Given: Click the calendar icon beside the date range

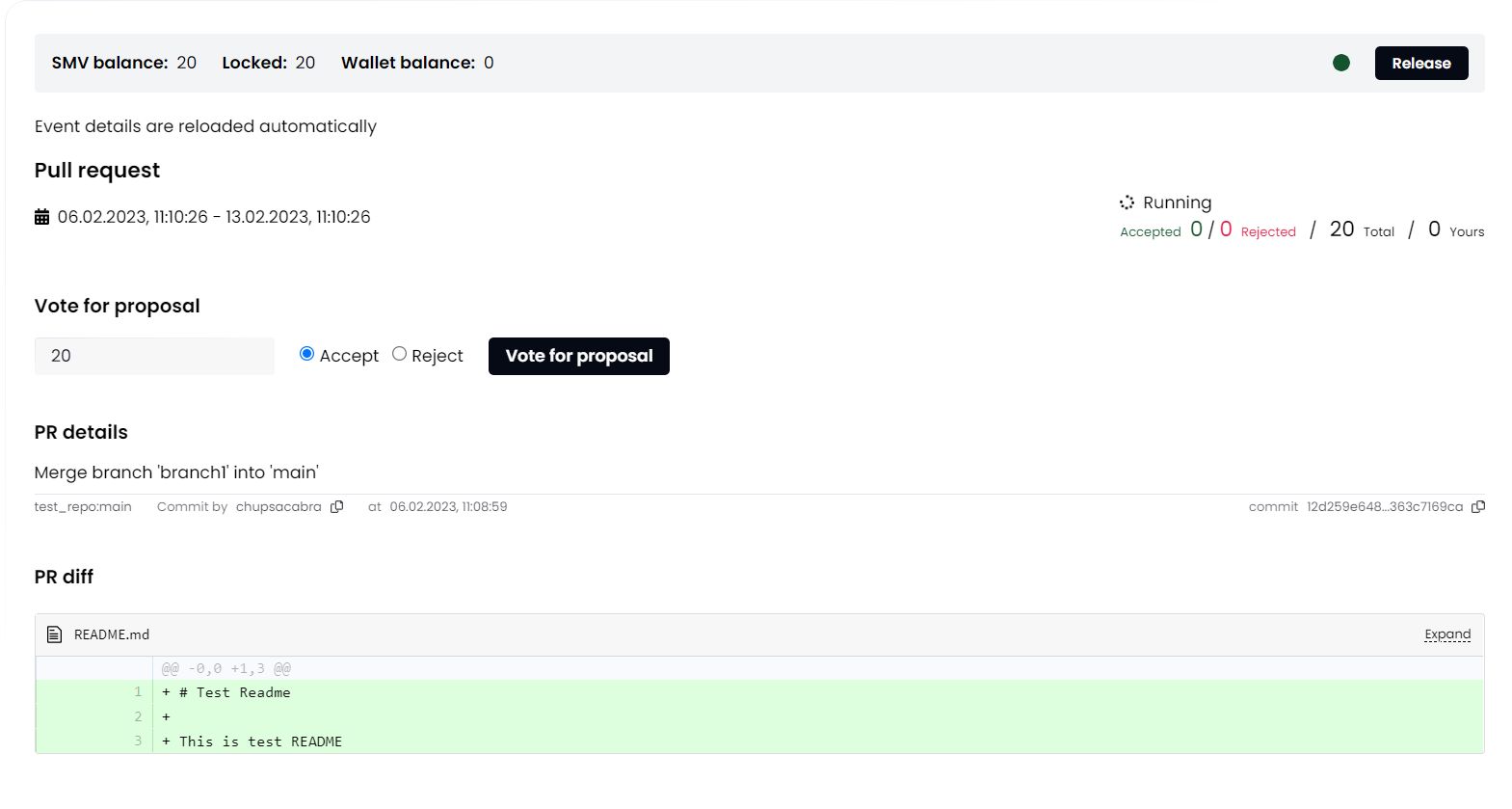Looking at the screenshot, I should click(x=41, y=217).
